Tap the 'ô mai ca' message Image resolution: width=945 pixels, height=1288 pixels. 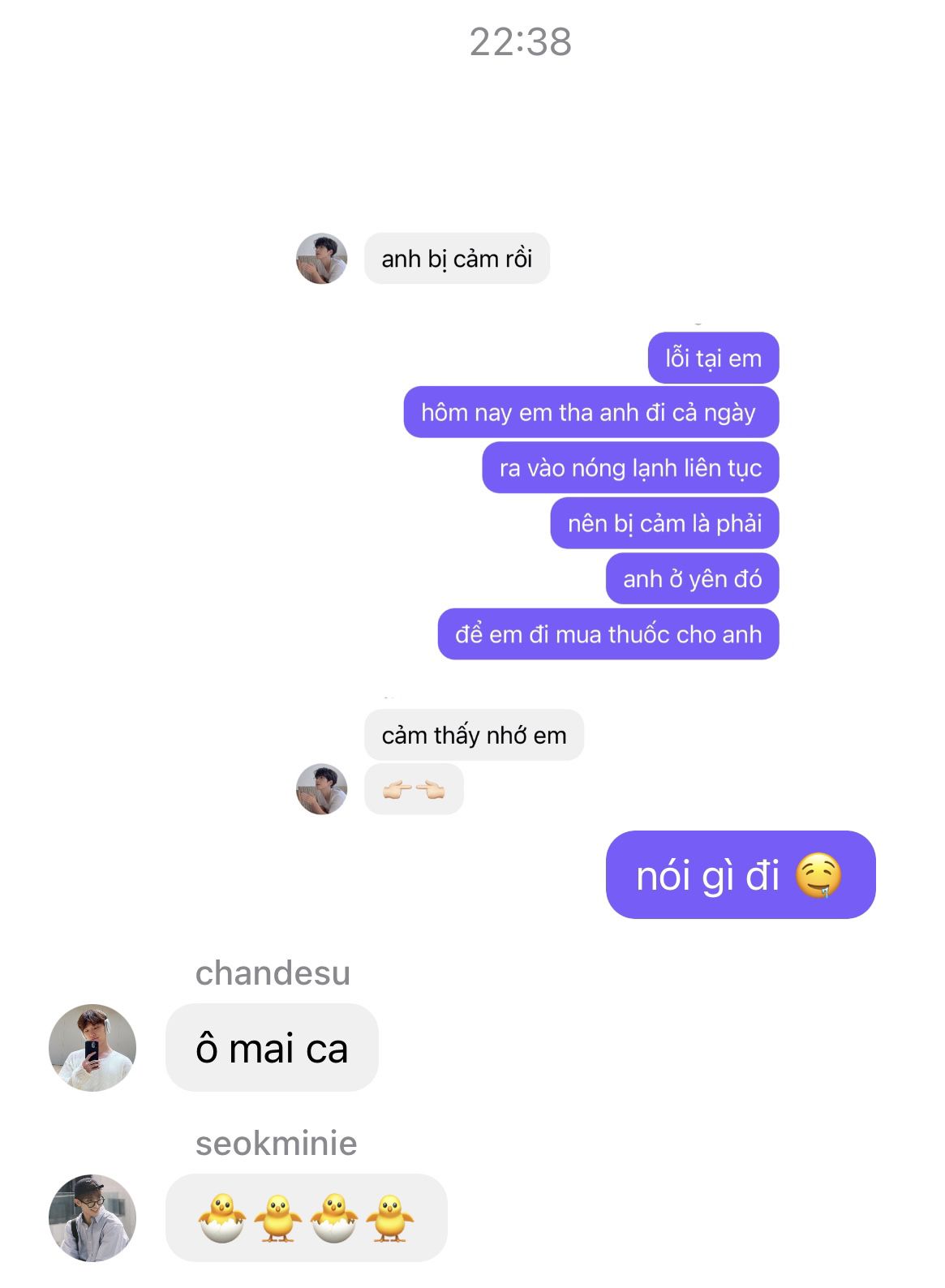[272, 1047]
